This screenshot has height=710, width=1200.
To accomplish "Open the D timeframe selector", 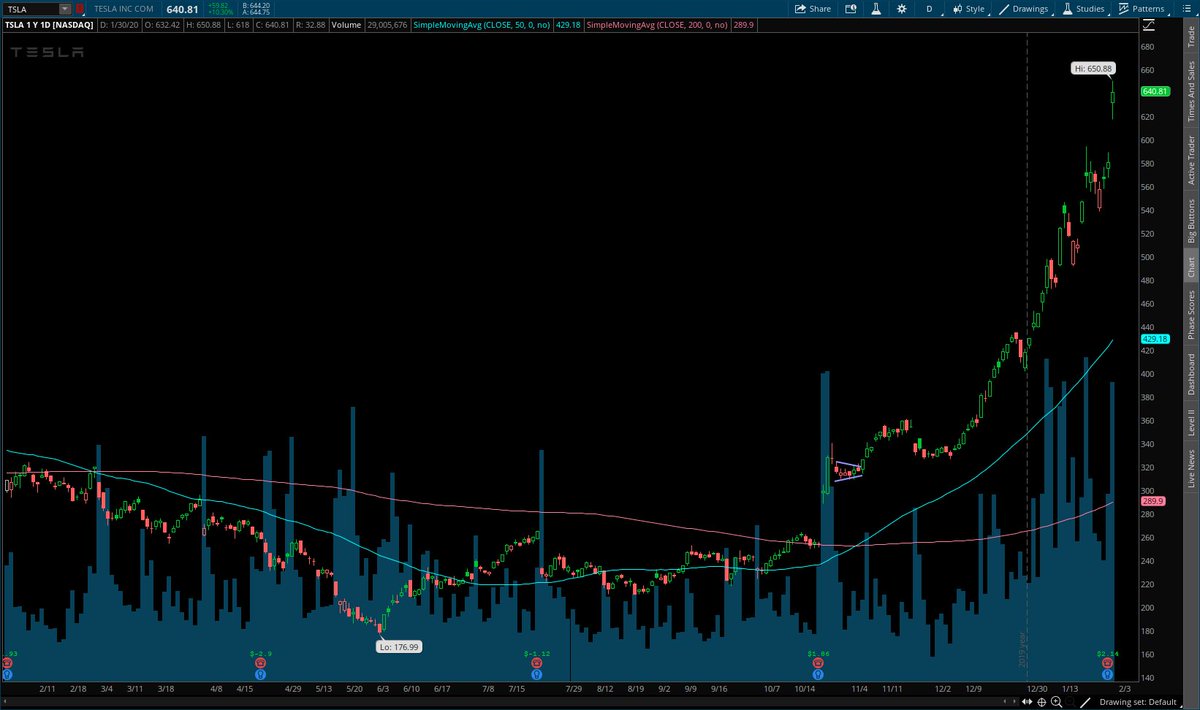I will [x=931, y=8].
